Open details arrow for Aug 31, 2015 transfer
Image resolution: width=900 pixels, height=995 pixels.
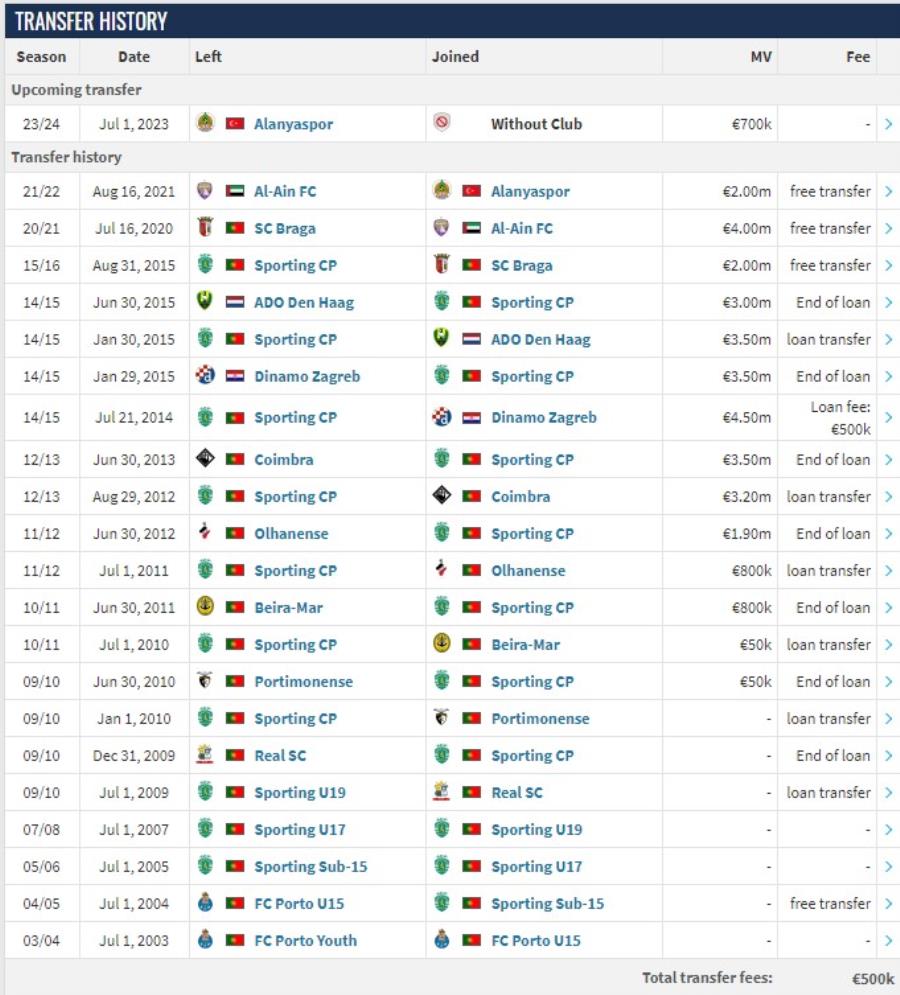pos(889,265)
